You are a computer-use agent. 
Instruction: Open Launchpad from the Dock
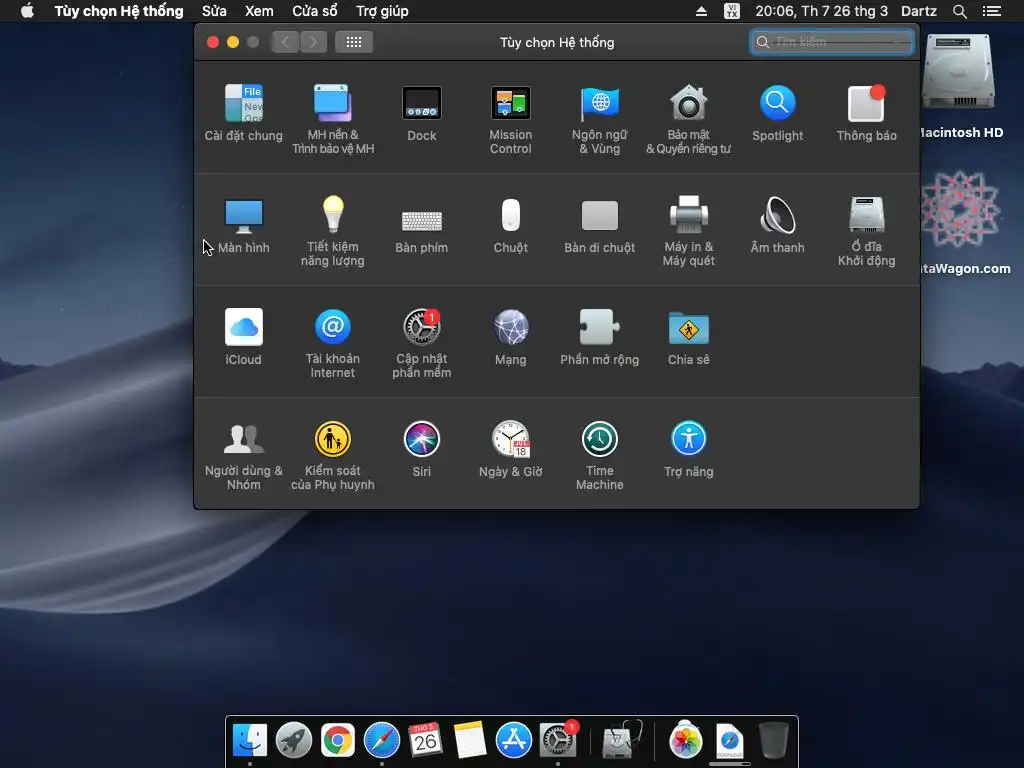click(x=294, y=741)
